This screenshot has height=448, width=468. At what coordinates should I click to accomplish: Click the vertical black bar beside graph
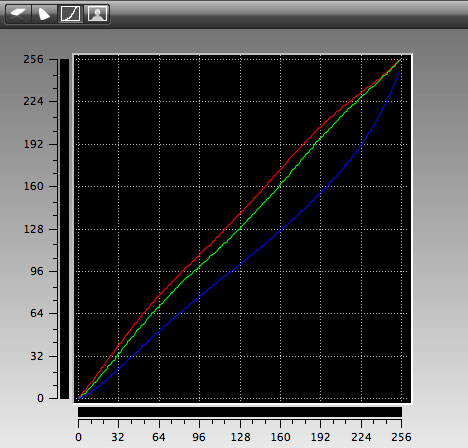pyautogui.click(x=64, y=229)
